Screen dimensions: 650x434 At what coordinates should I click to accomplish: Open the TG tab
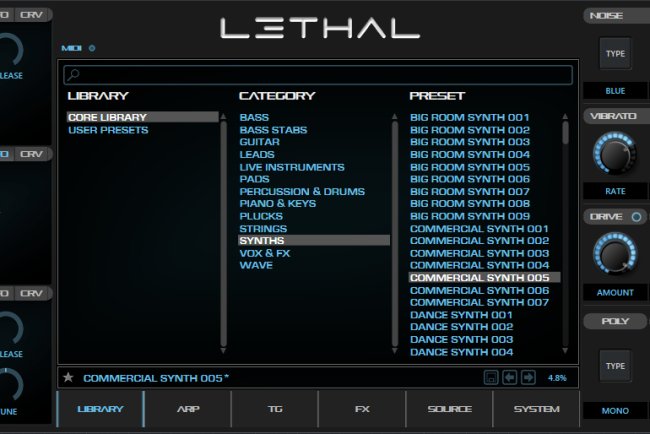click(275, 409)
